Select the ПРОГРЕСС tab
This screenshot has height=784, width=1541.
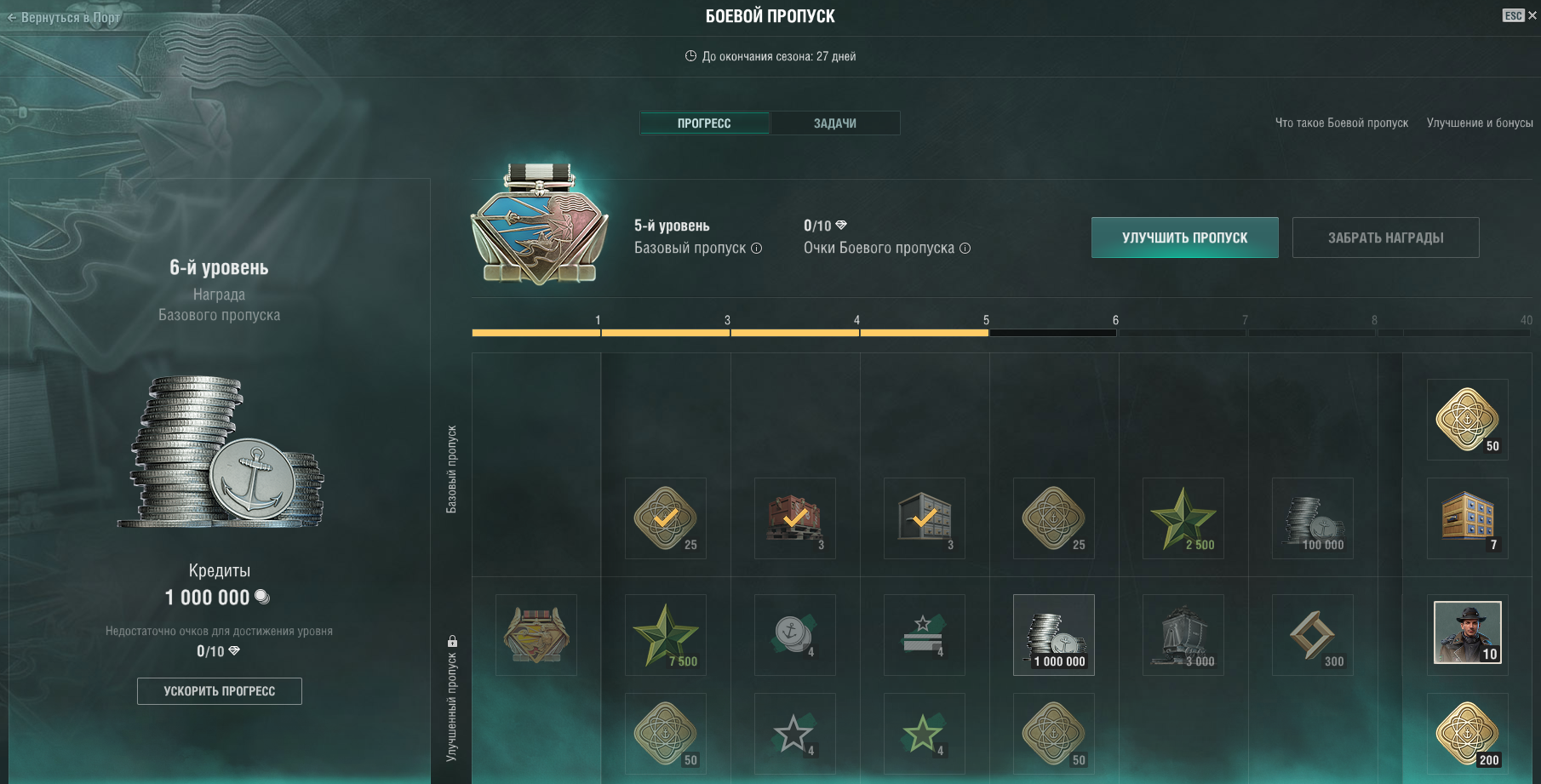pyautogui.click(x=704, y=123)
